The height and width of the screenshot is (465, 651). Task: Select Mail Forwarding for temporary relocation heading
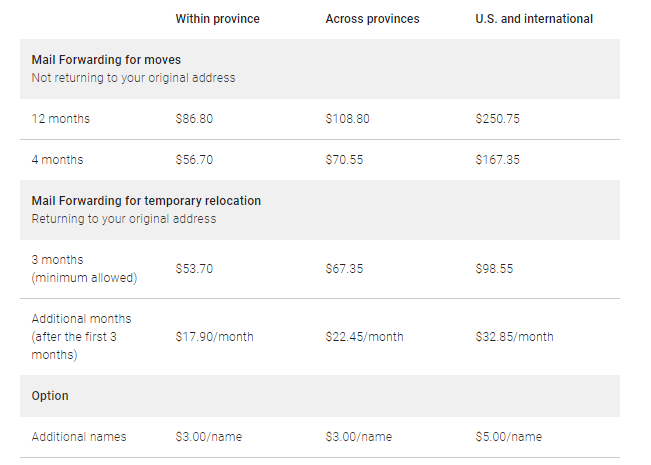pyautogui.click(x=146, y=201)
